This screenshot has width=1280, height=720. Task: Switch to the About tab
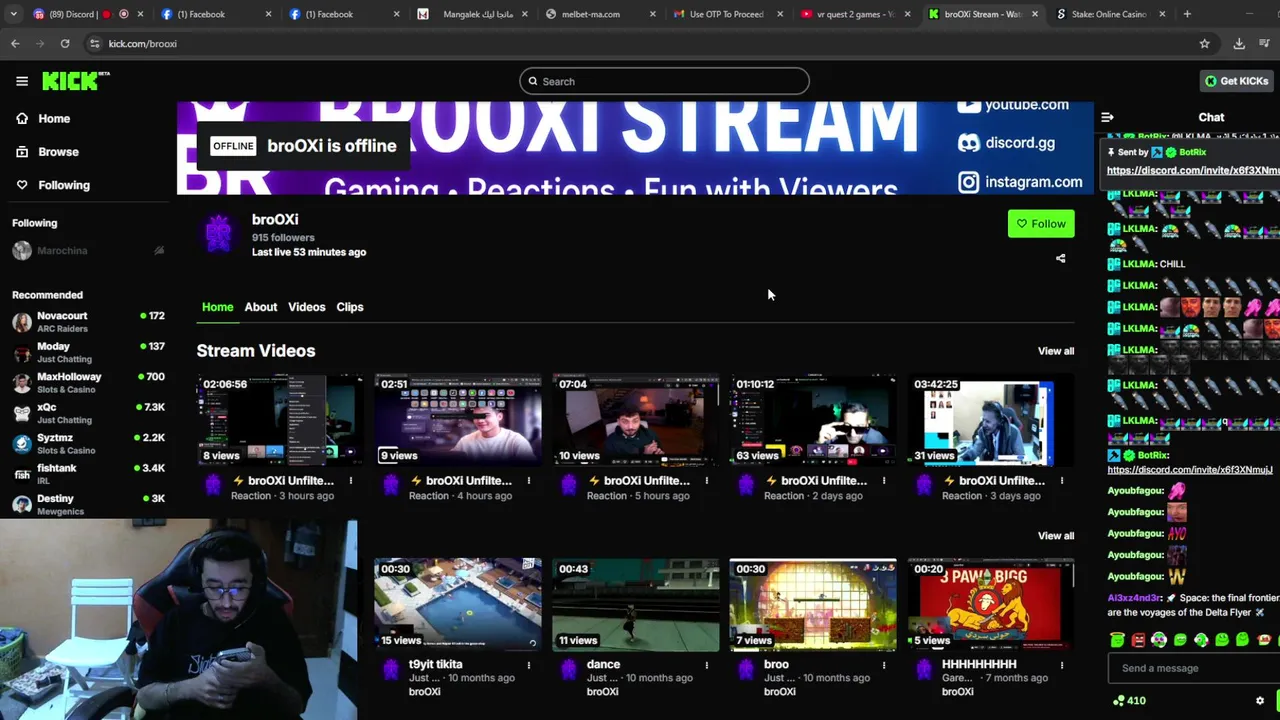(261, 307)
